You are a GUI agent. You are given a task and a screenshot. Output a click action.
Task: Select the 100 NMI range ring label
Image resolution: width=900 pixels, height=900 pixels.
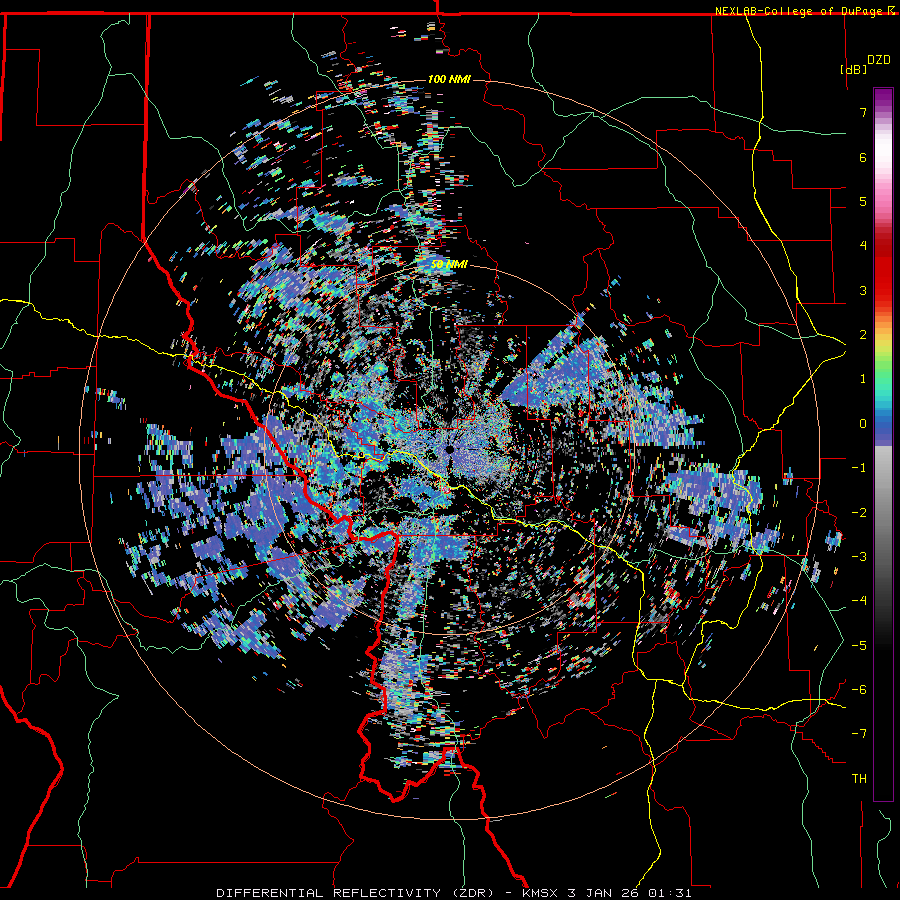point(449,79)
